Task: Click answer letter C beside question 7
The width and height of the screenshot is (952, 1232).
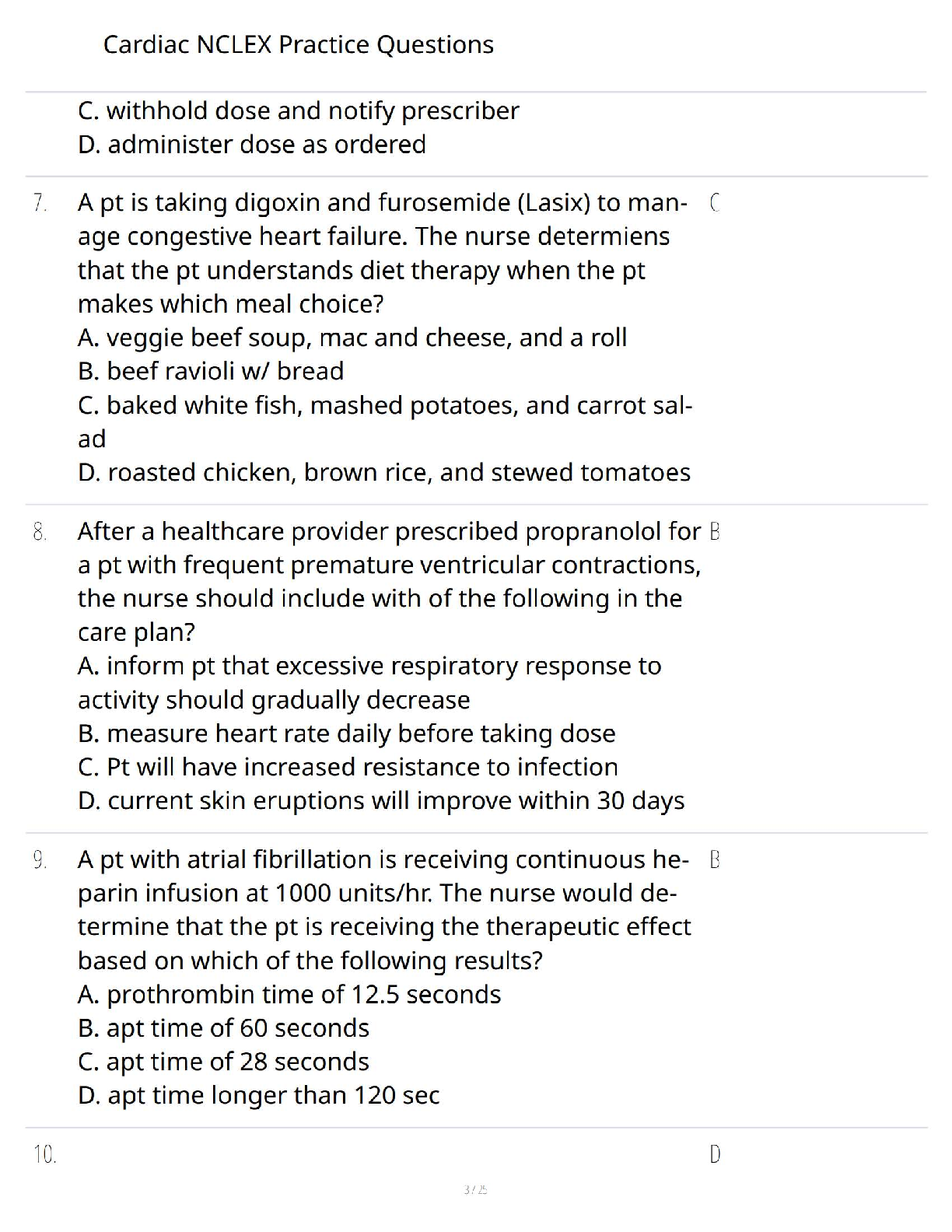Action: 715,203
